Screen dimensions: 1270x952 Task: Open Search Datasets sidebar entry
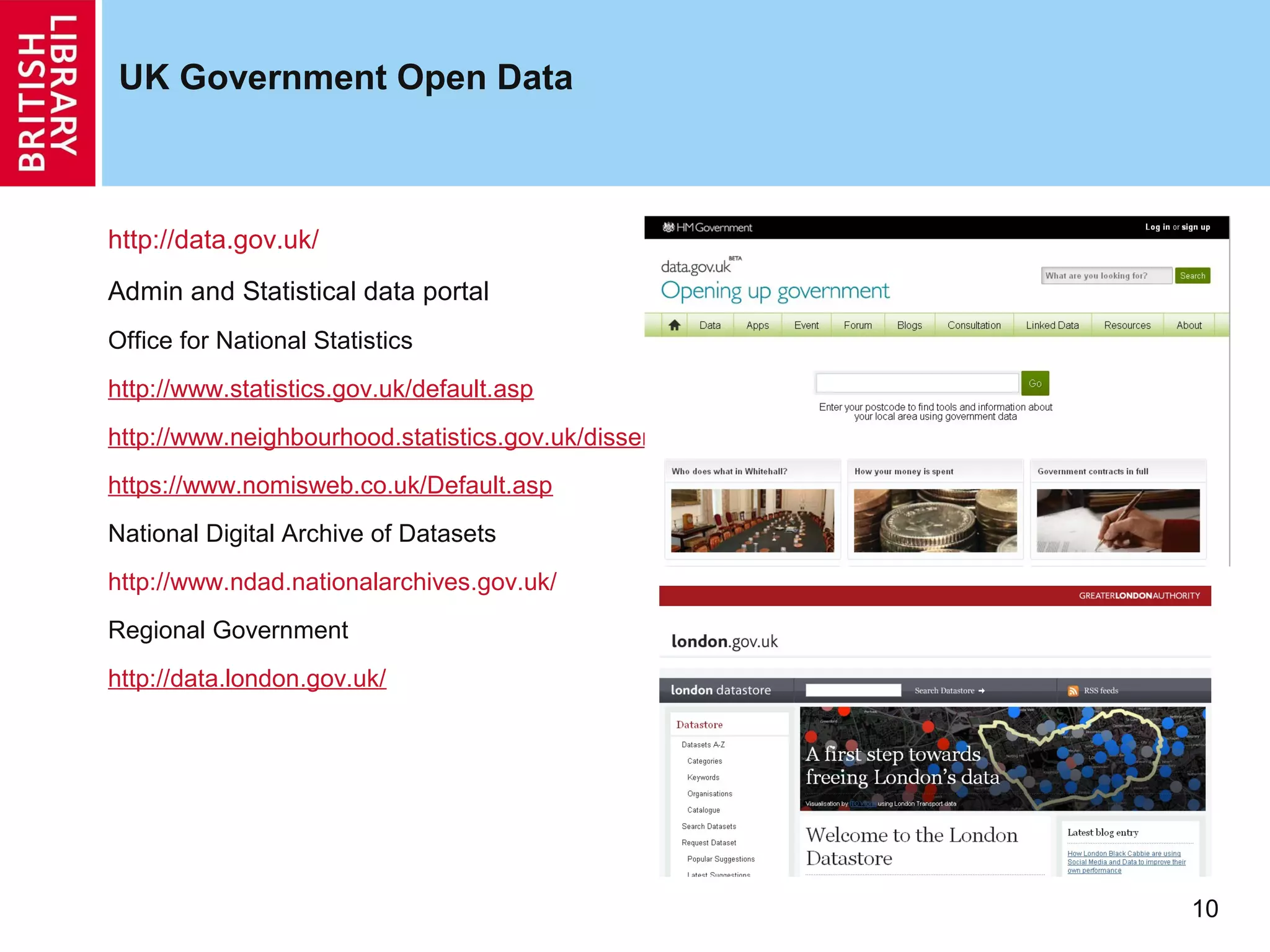click(x=709, y=827)
